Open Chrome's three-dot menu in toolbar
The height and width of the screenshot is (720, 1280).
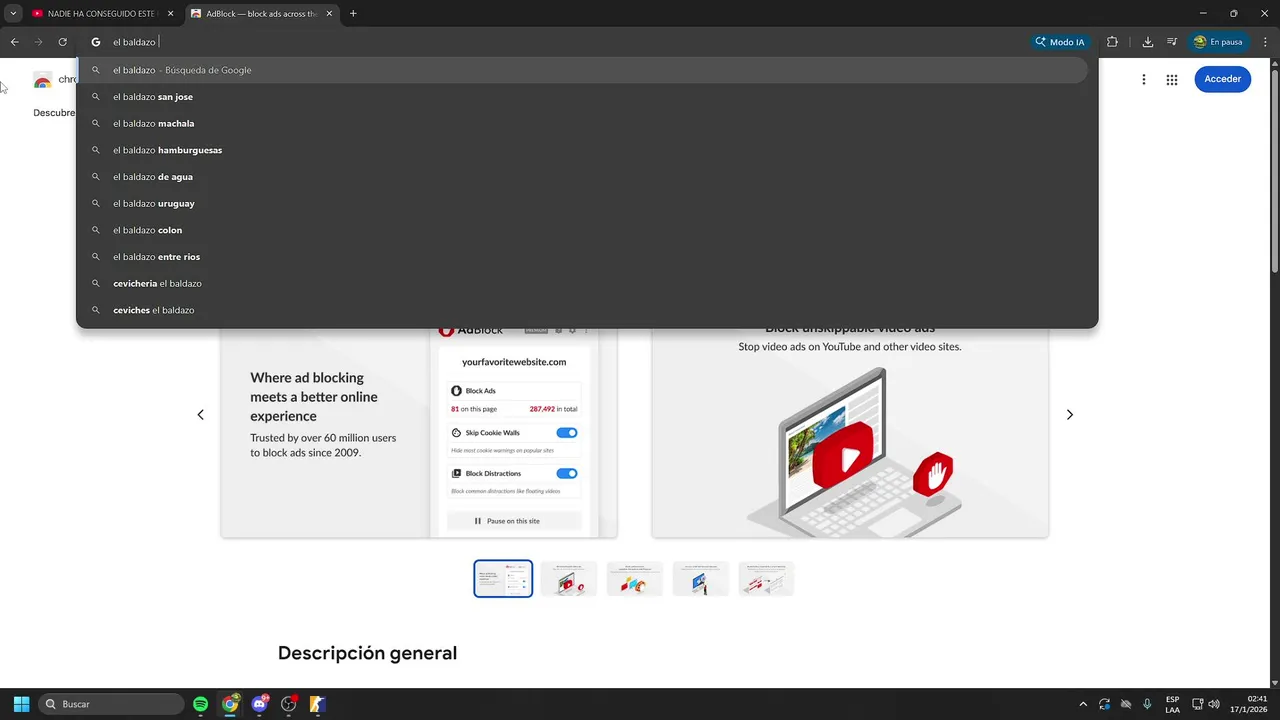(1264, 42)
